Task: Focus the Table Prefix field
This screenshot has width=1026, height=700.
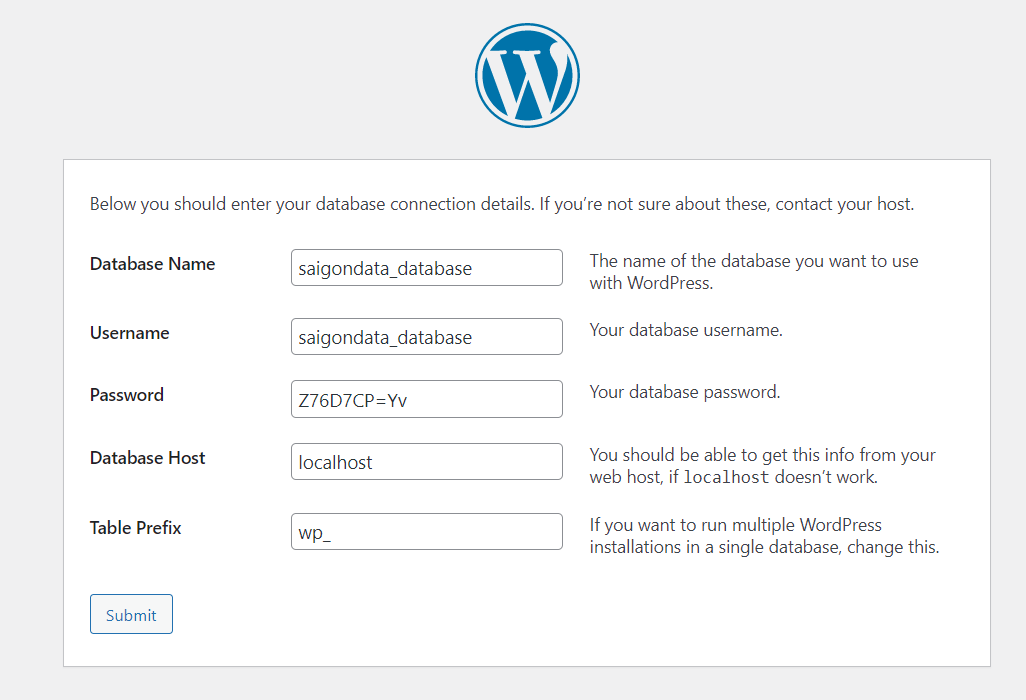Action: click(x=427, y=531)
